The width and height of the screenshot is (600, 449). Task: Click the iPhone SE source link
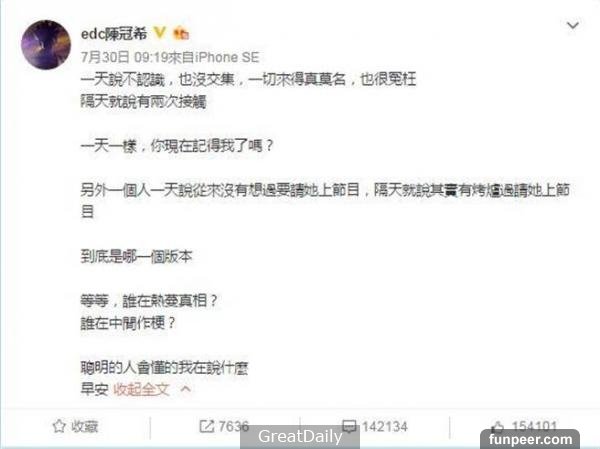click(227, 57)
